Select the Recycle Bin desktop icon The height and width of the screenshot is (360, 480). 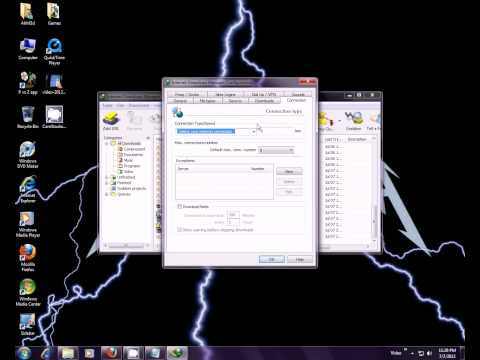click(x=28, y=117)
